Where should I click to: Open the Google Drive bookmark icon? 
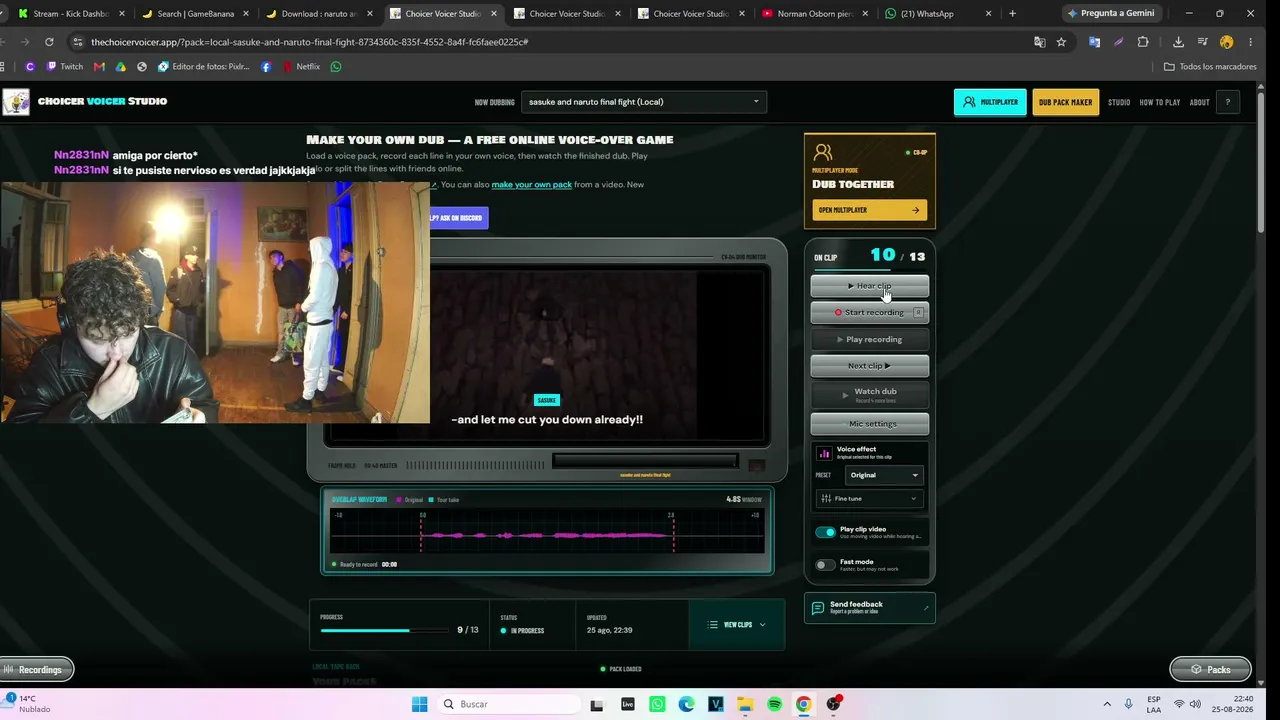click(121, 67)
